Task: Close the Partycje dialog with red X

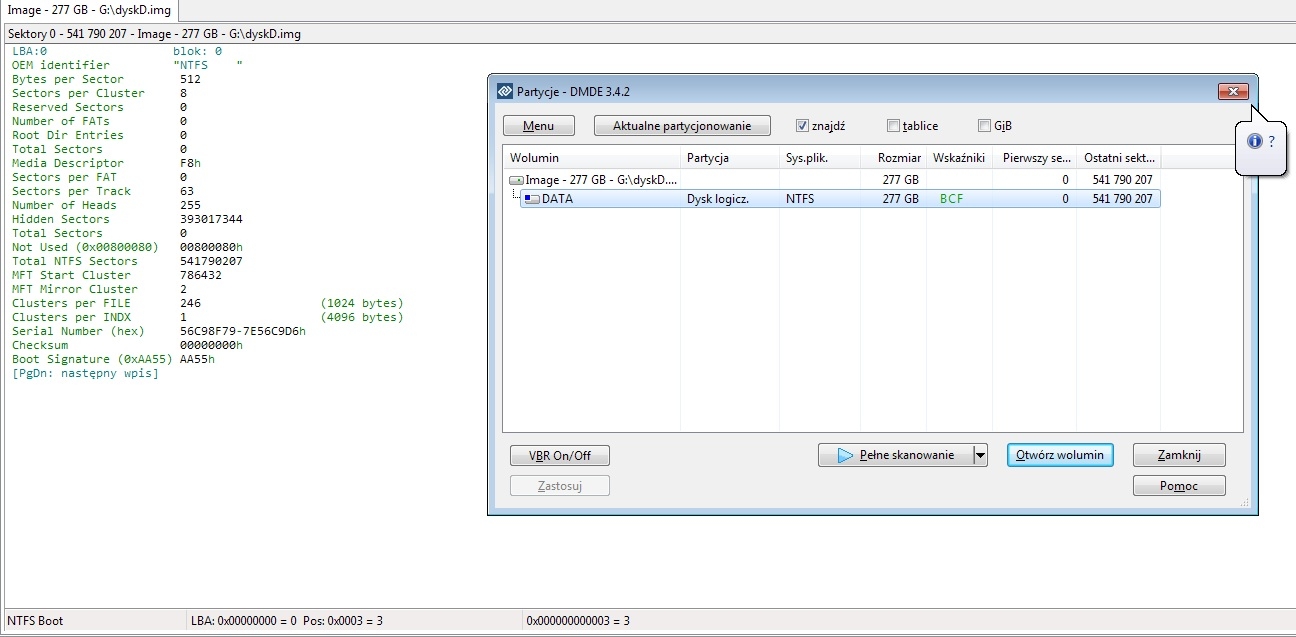Action: coord(1234,91)
